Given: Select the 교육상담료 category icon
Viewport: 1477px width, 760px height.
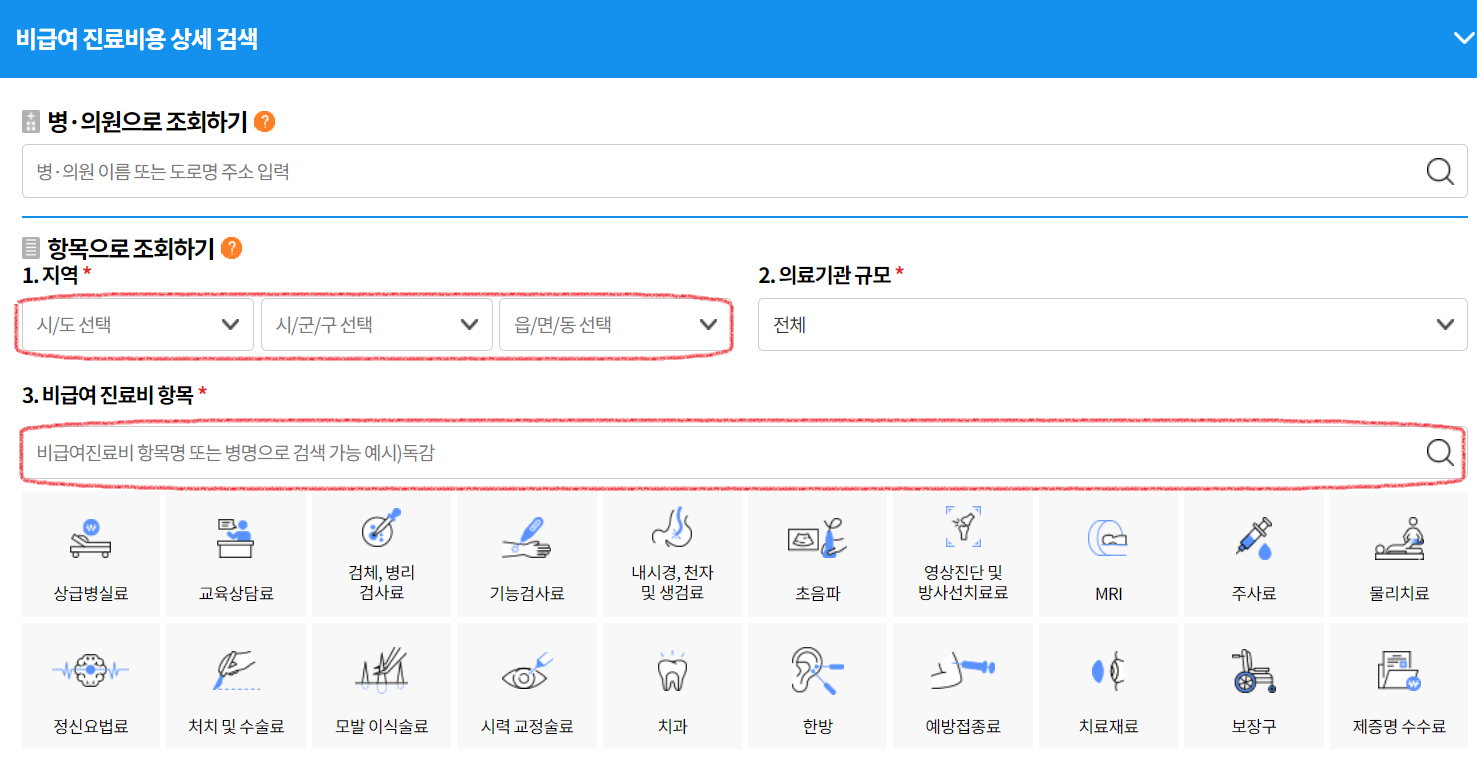Looking at the screenshot, I should [x=235, y=555].
